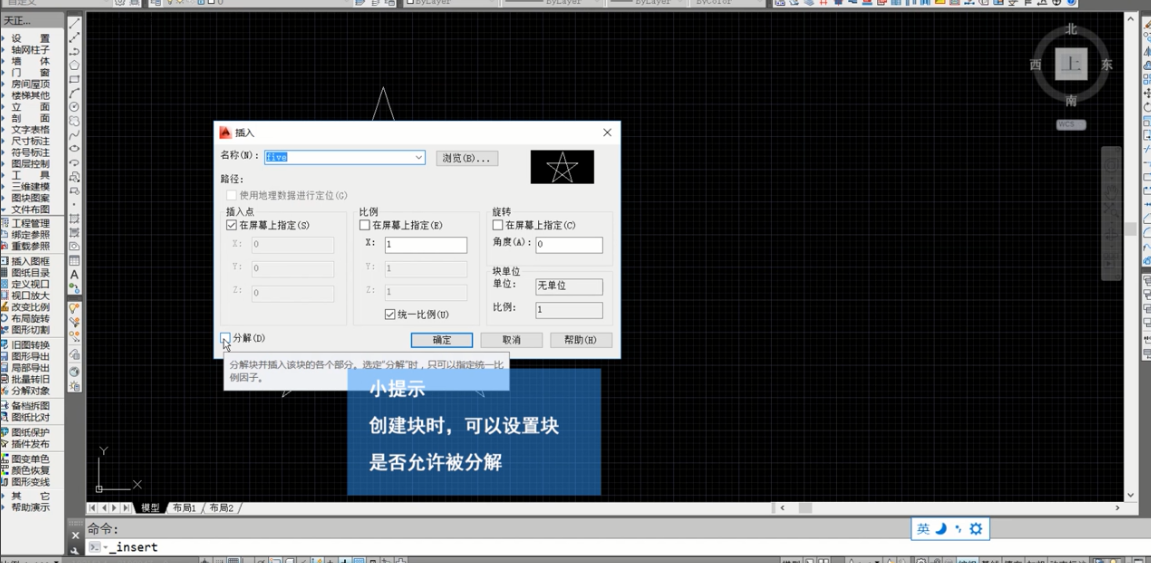The image size is (1151, 563).
Task: Switch to the 布局1 layout tab
Action: pos(184,508)
